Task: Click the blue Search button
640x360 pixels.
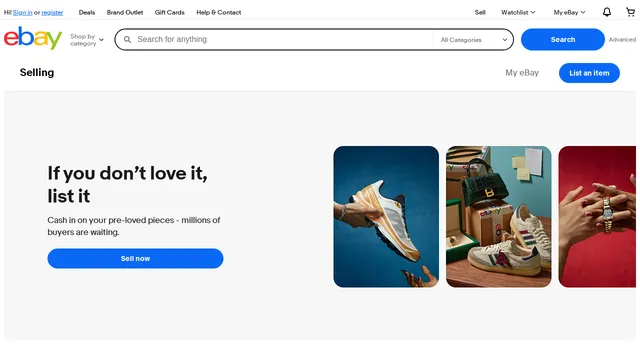Action: tap(562, 40)
